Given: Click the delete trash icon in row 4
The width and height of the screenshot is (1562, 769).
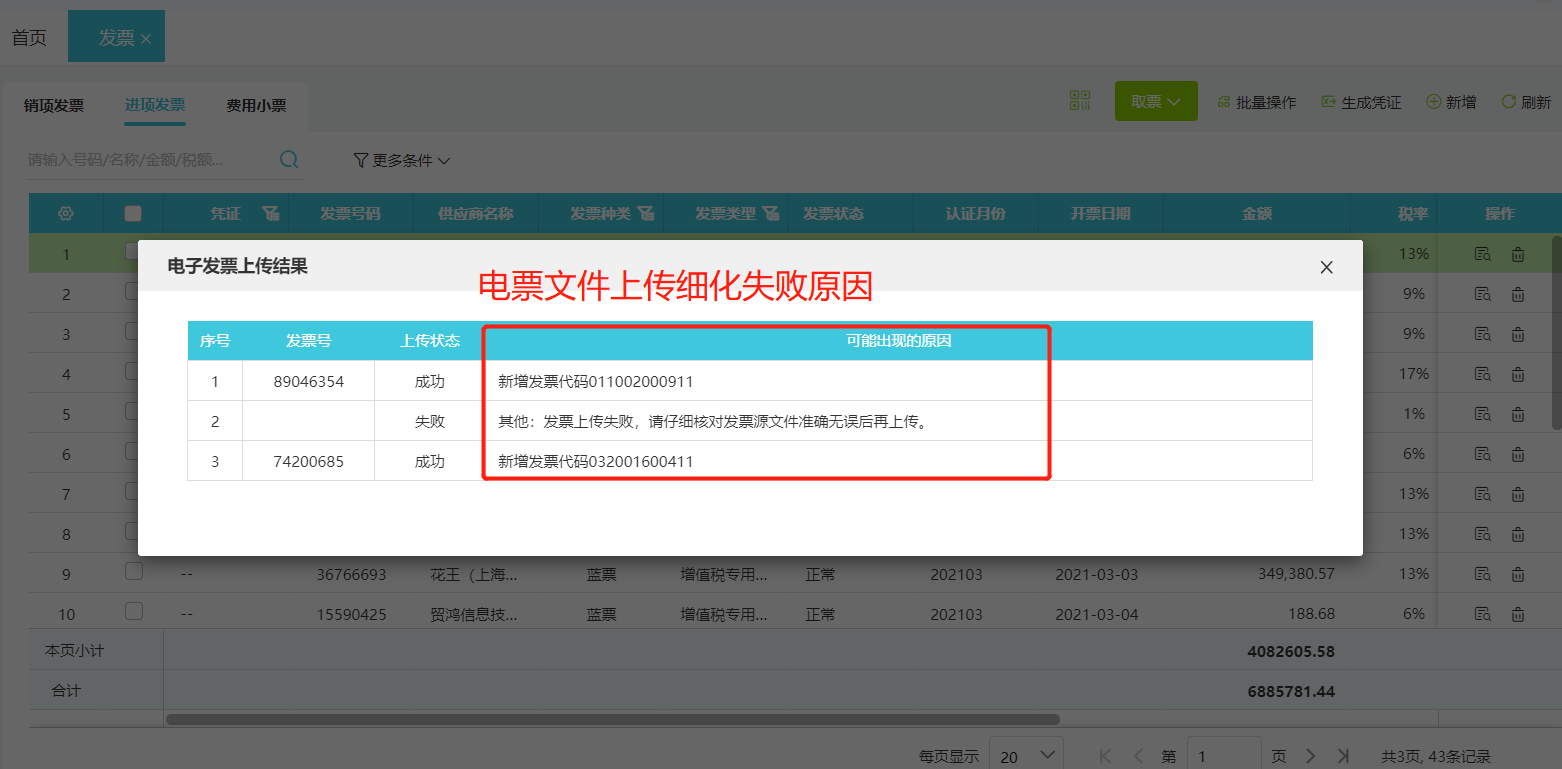Looking at the screenshot, I should tap(1518, 374).
